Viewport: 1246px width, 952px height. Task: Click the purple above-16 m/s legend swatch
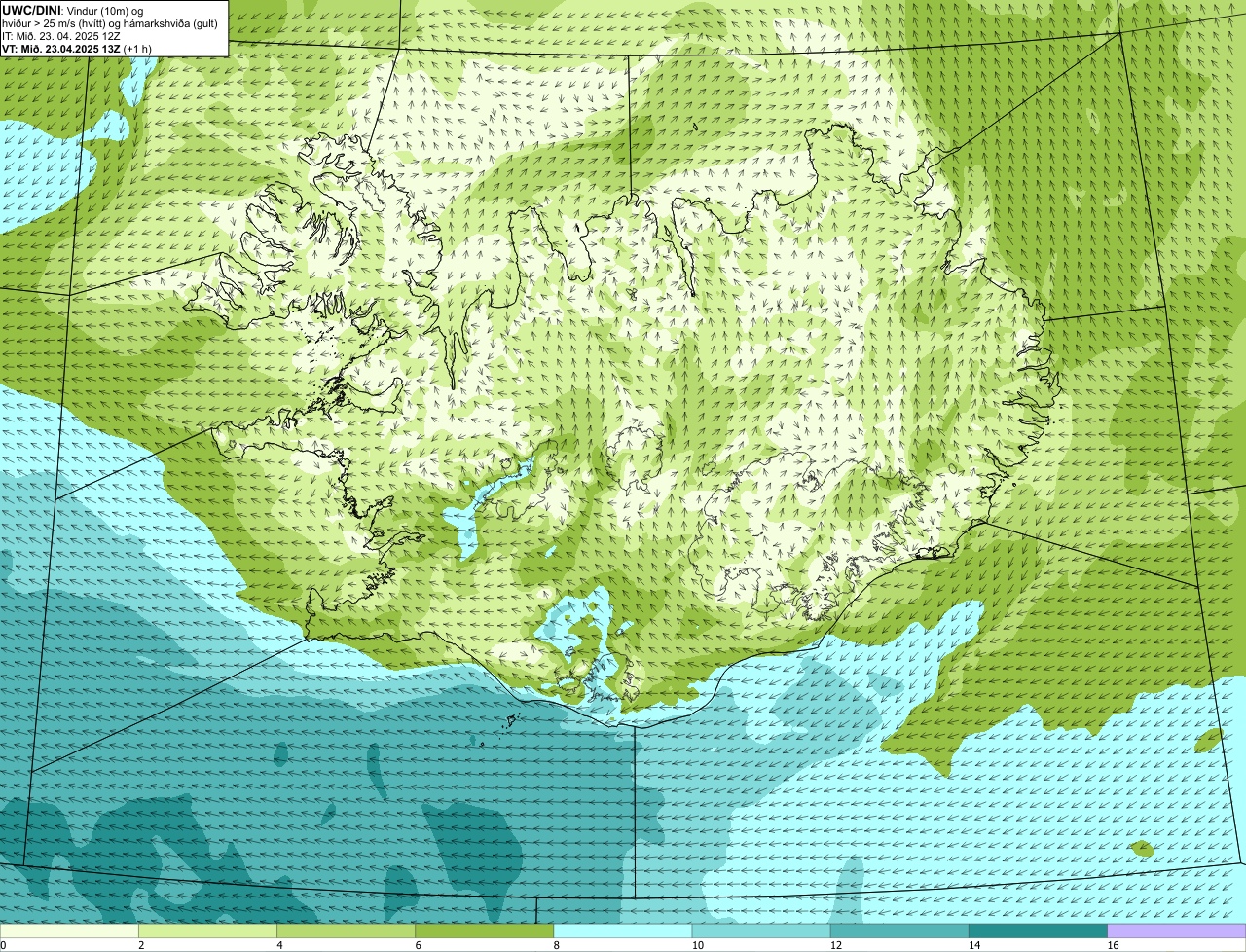[x=1177, y=932]
